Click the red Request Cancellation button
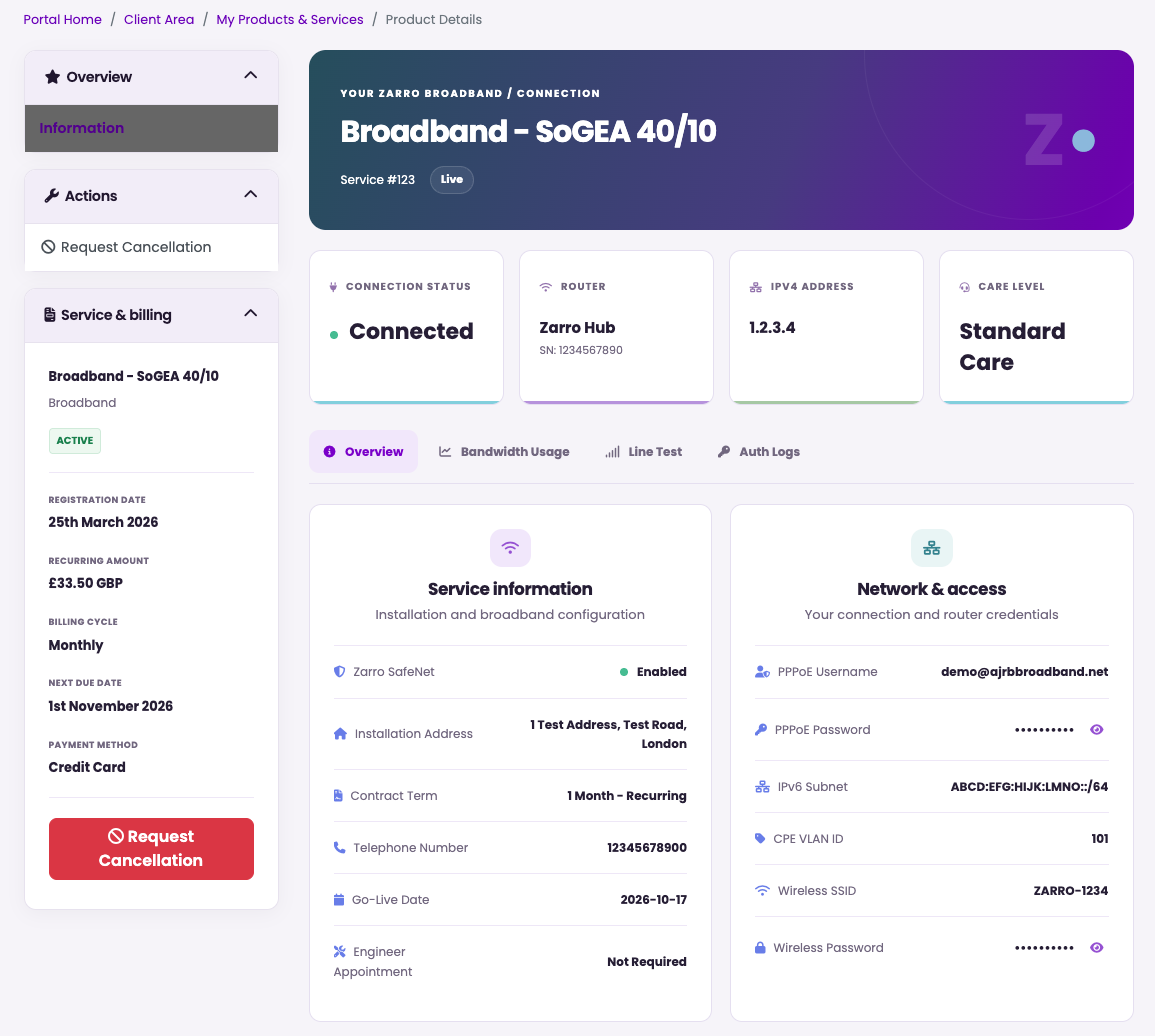 pos(151,849)
